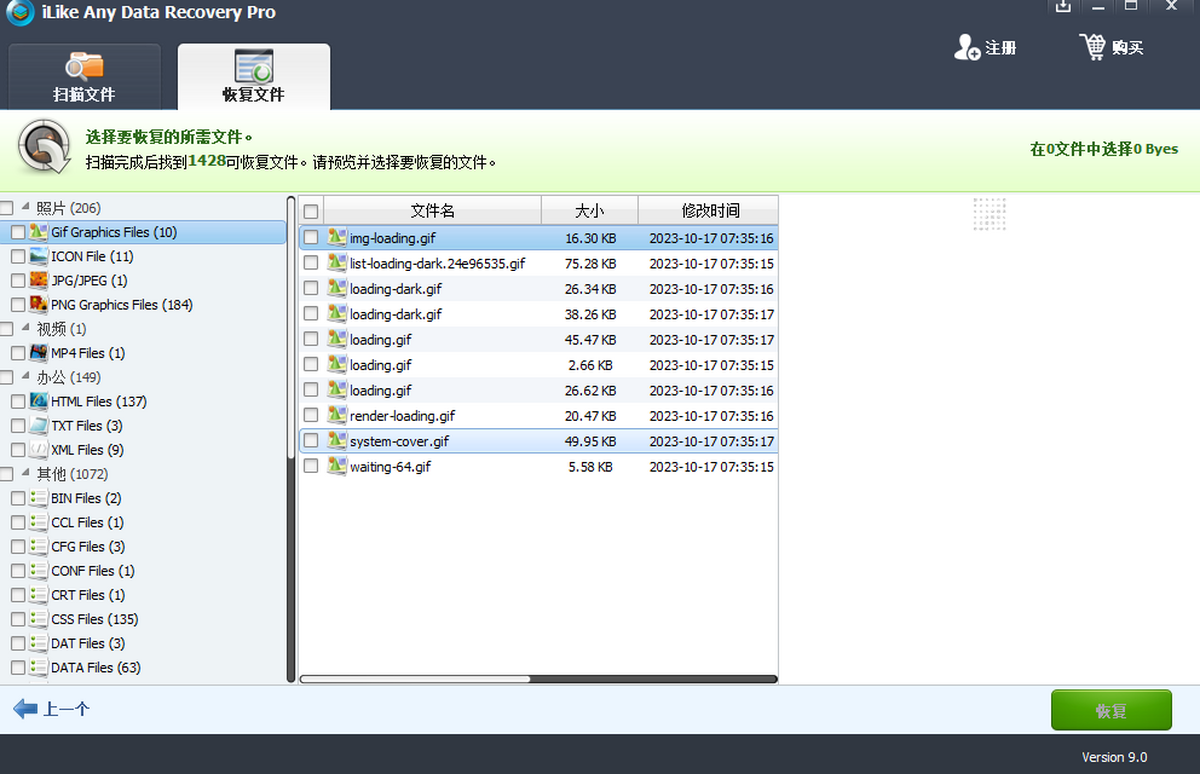This screenshot has width=1200, height=774.
Task: Select the 38.26 KB loading-dark.gif row
Action: pyautogui.click(x=538, y=314)
